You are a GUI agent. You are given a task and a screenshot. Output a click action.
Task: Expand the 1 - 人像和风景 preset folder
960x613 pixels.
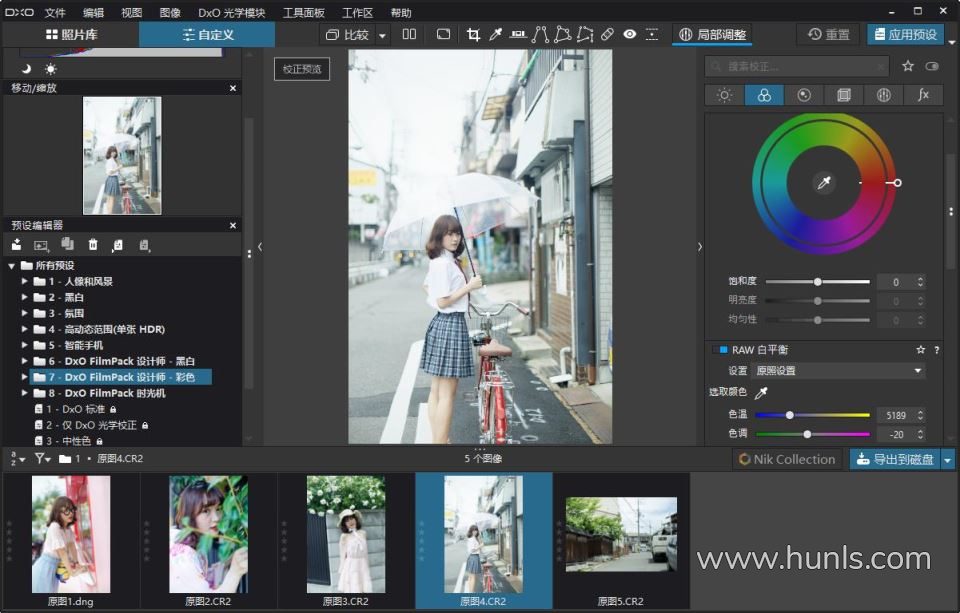pyautogui.click(x=25, y=282)
